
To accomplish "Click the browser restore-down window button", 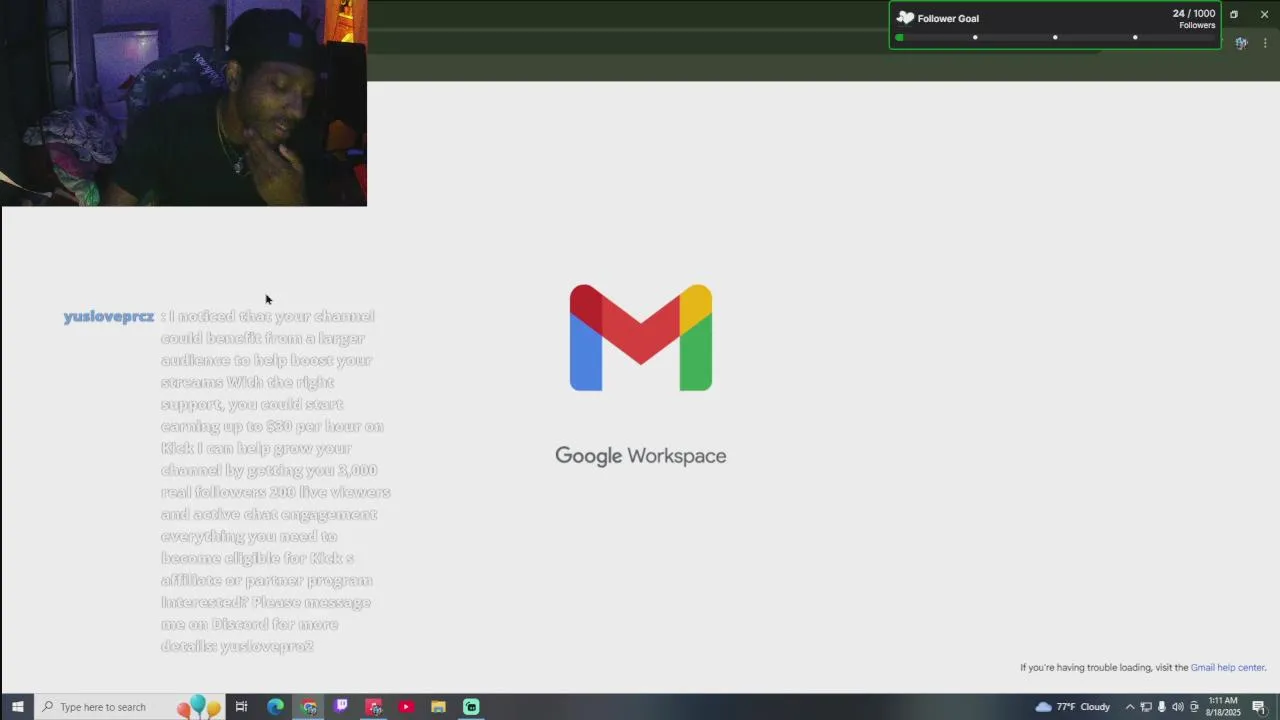I will pos(1234,15).
